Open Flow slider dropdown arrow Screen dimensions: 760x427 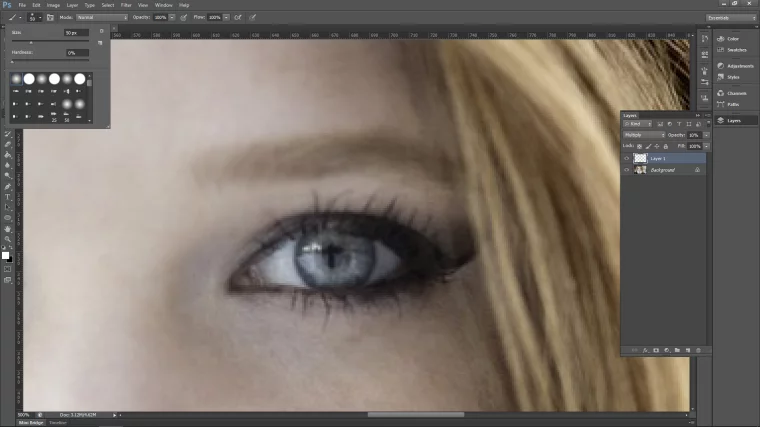point(226,17)
